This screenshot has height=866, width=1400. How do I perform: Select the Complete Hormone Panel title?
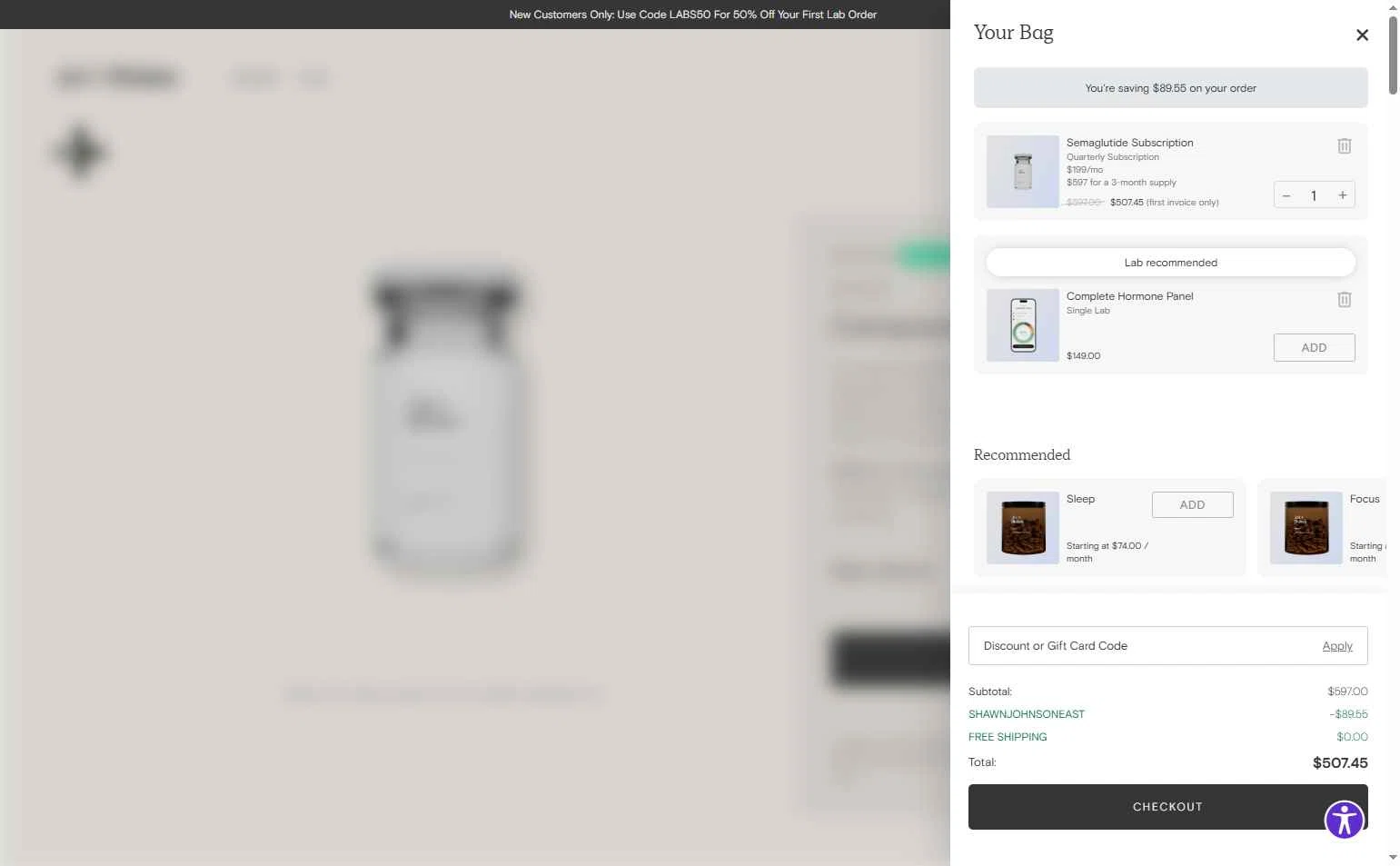pos(1130,296)
